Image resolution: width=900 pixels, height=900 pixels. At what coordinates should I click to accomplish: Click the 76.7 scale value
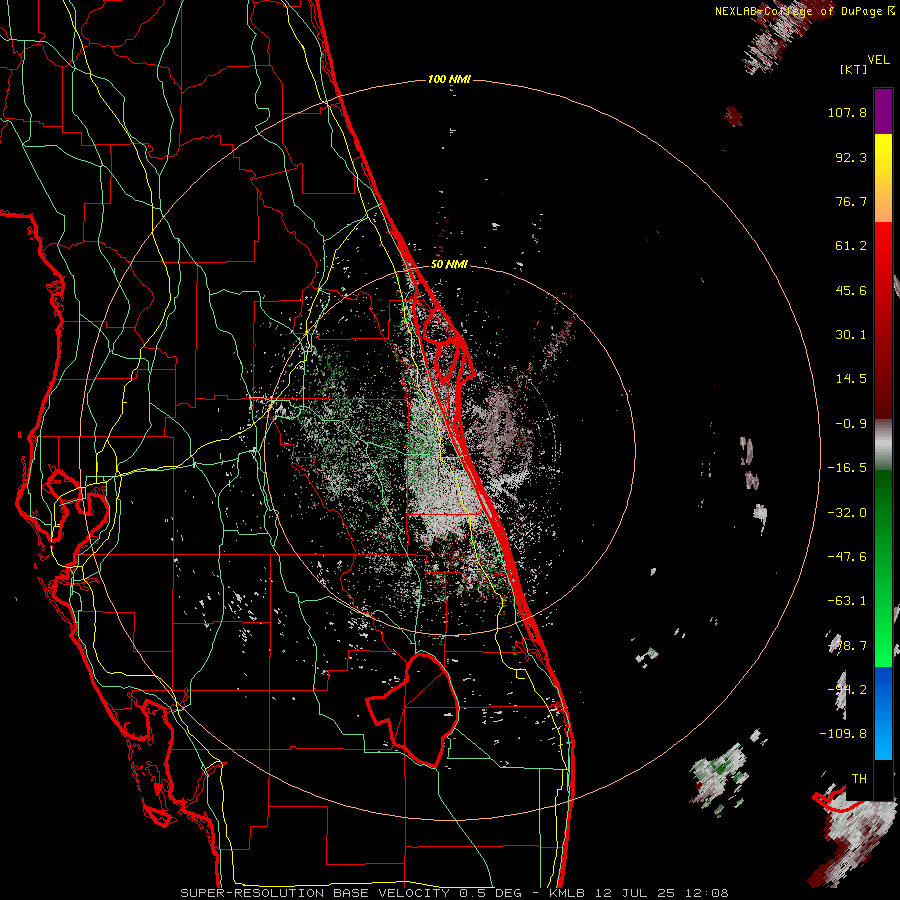coord(851,201)
